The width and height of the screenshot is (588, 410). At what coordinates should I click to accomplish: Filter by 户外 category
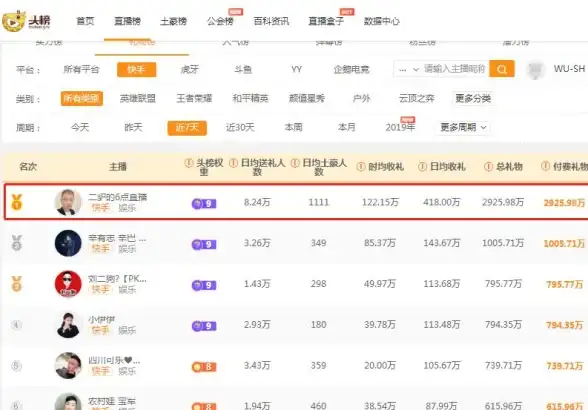pyautogui.click(x=362, y=98)
